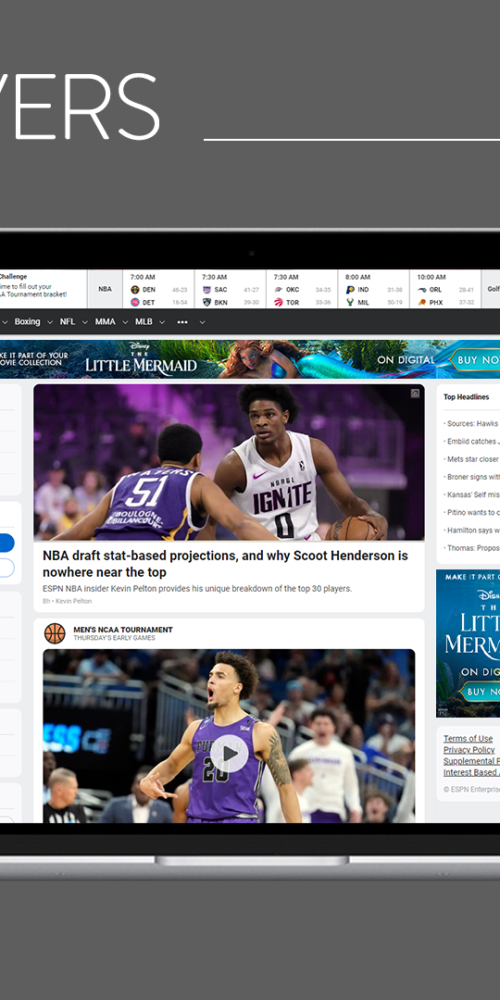This screenshot has height=1000, width=500.
Task: Click the Phoenix Suns logo in scoreboard
Action: point(422,302)
